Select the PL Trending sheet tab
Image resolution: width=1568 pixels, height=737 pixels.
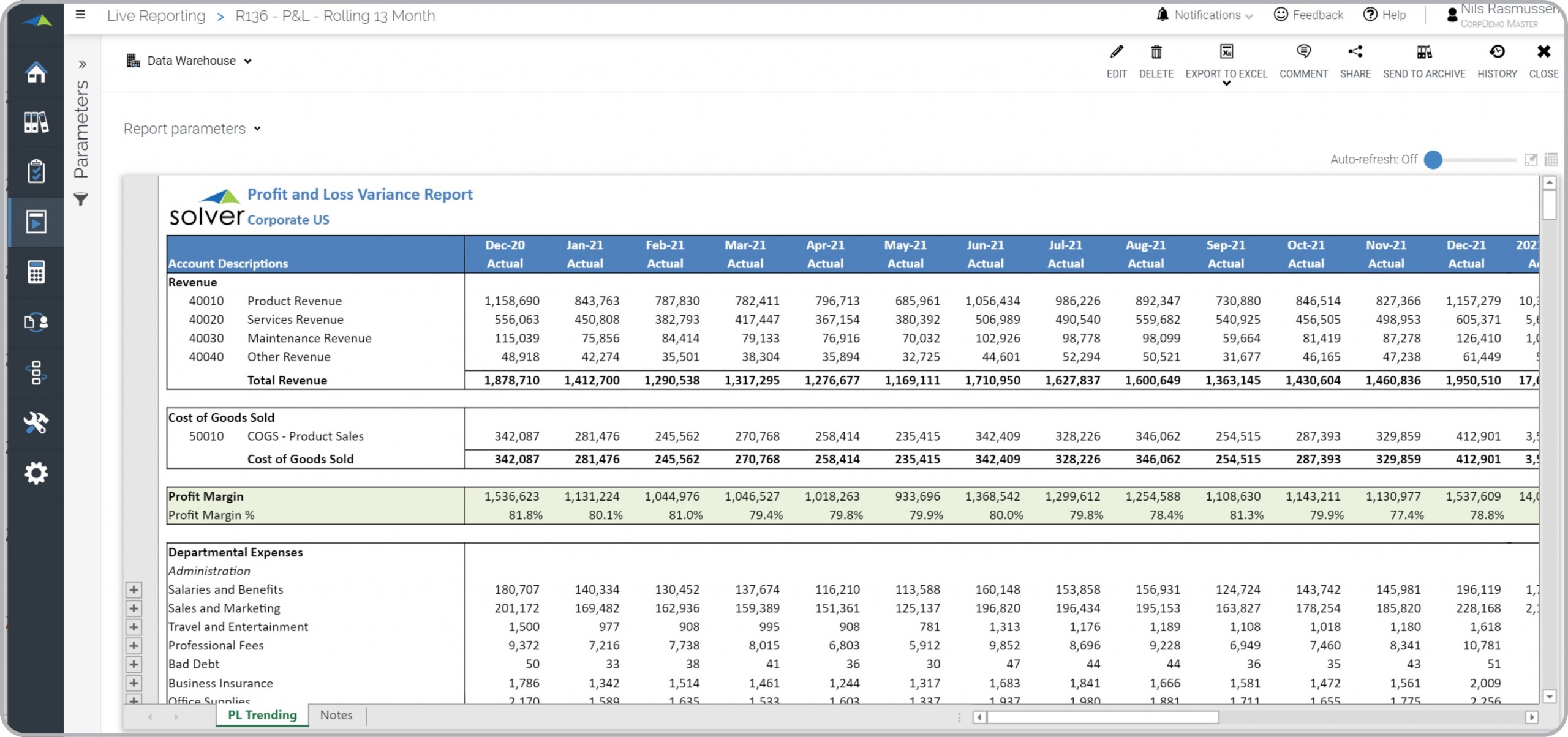tap(262, 715)
